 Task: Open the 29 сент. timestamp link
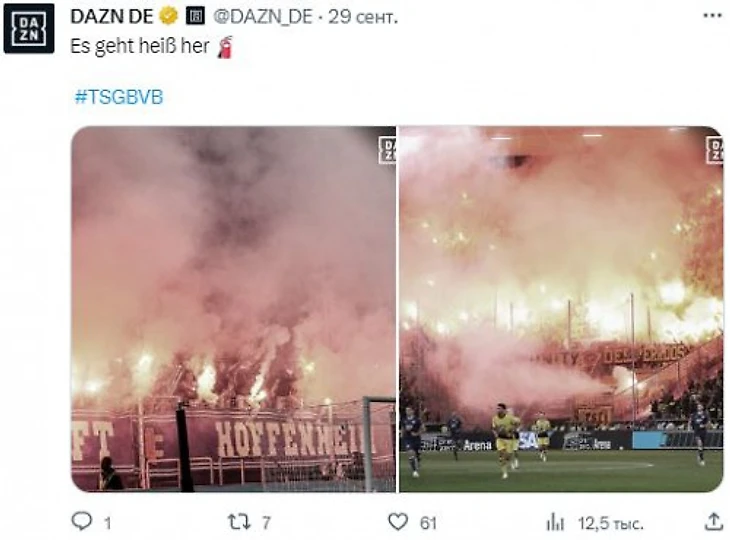coord(363,17)
